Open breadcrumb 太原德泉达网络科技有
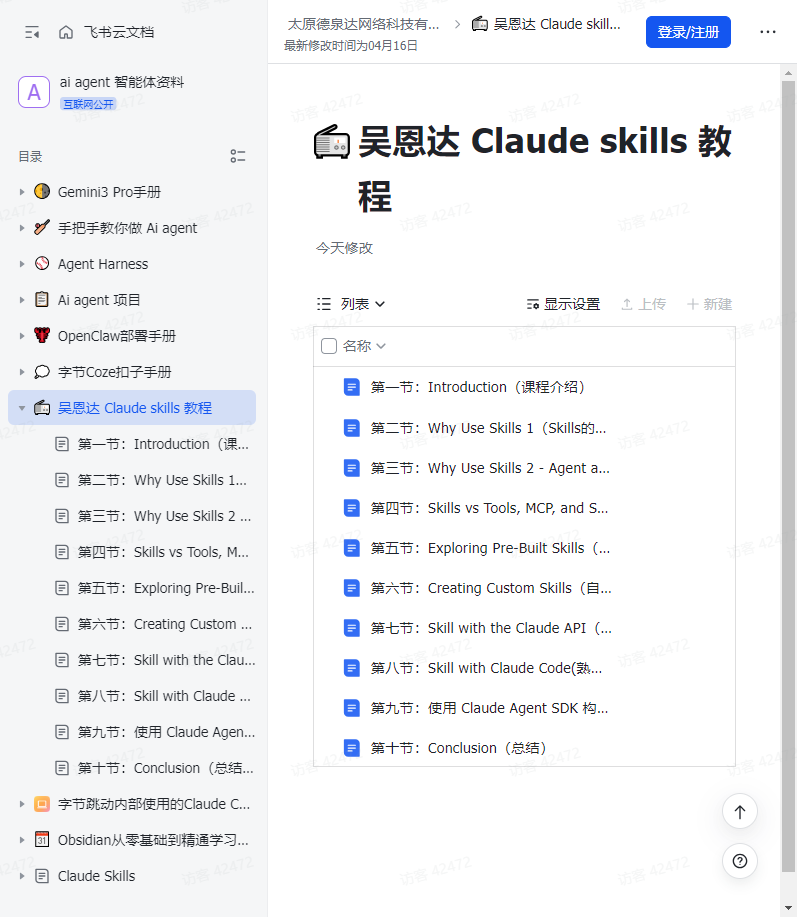This screenshot has height=917, width=797. tap(363, 25)
